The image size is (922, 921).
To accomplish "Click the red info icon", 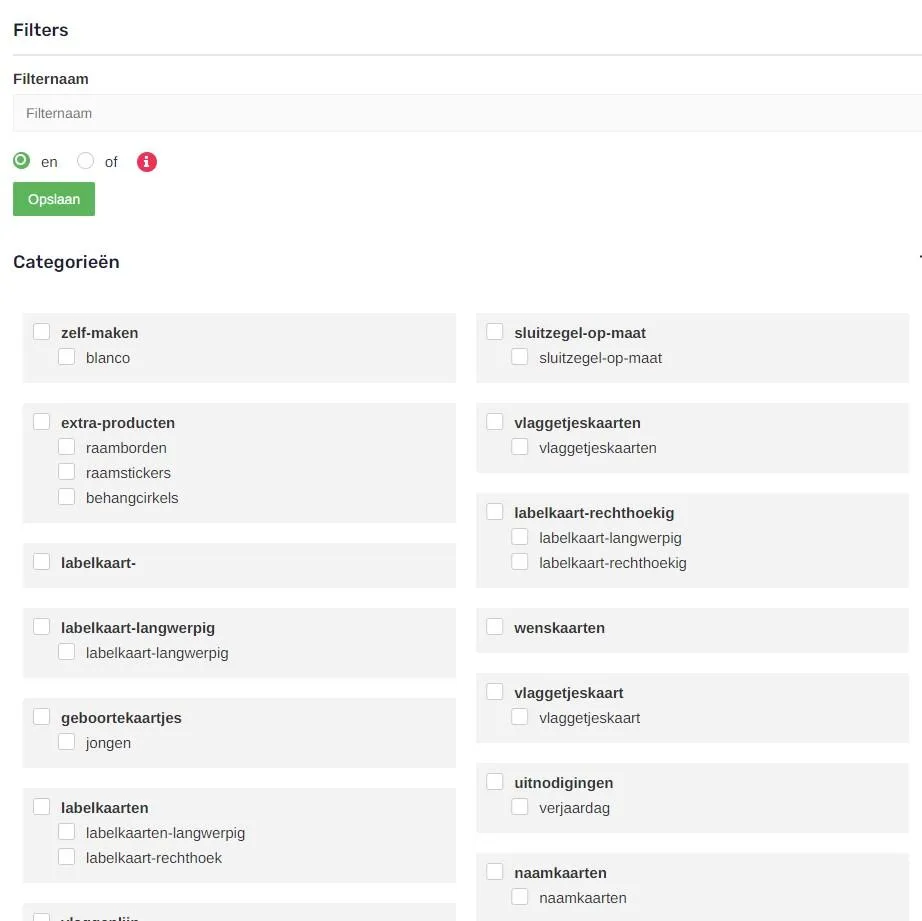I will pyautogui.click(x=146, y=161).
